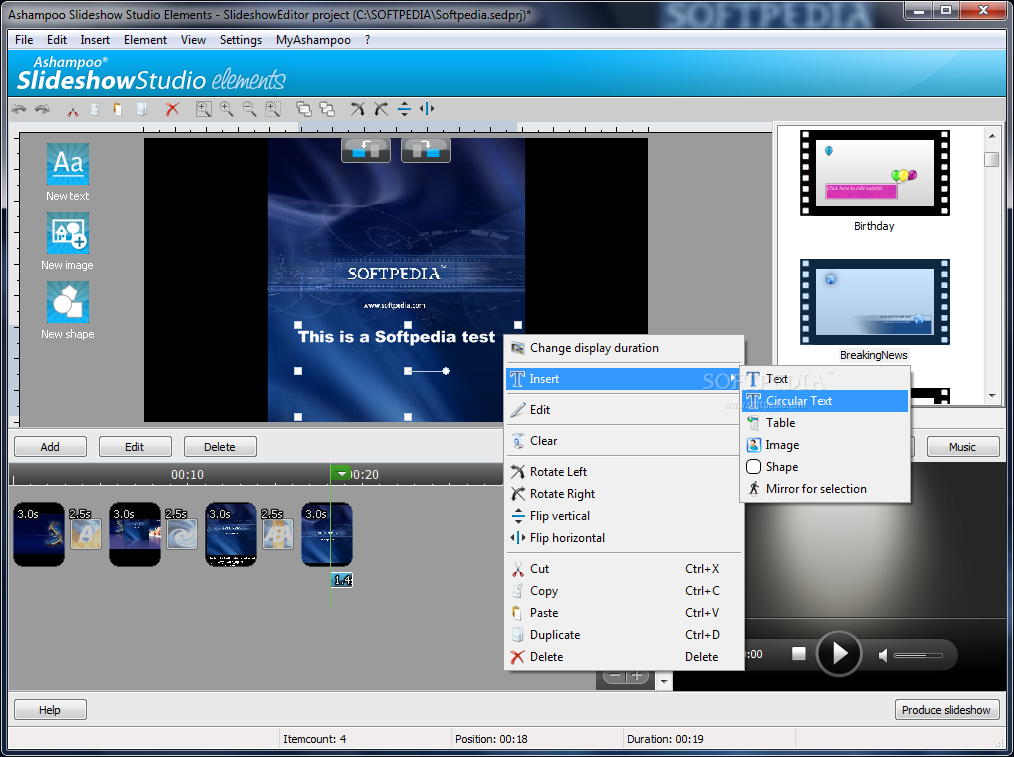Choose Duplicate in the context menu
The width and height of the screenshot is (1014, 757).
point(624,635)
